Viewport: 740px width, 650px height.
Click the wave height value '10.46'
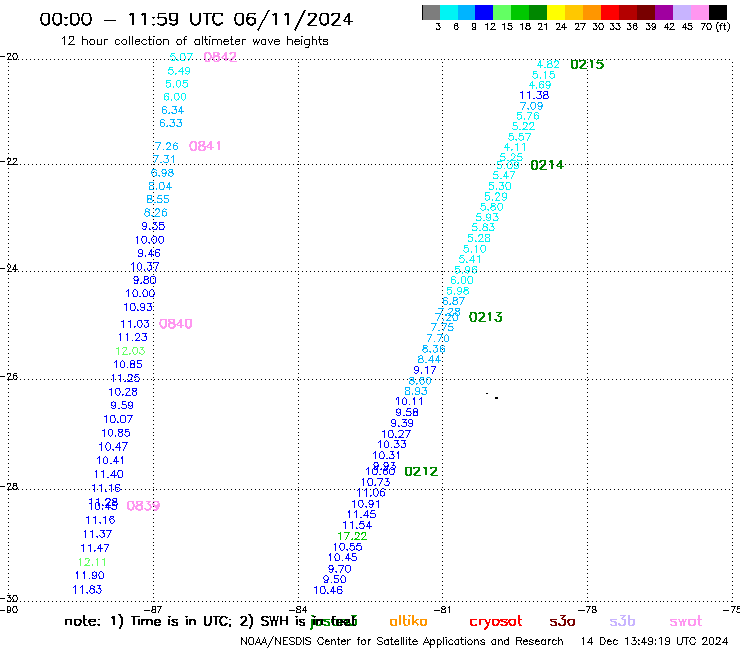click(328, 590)
